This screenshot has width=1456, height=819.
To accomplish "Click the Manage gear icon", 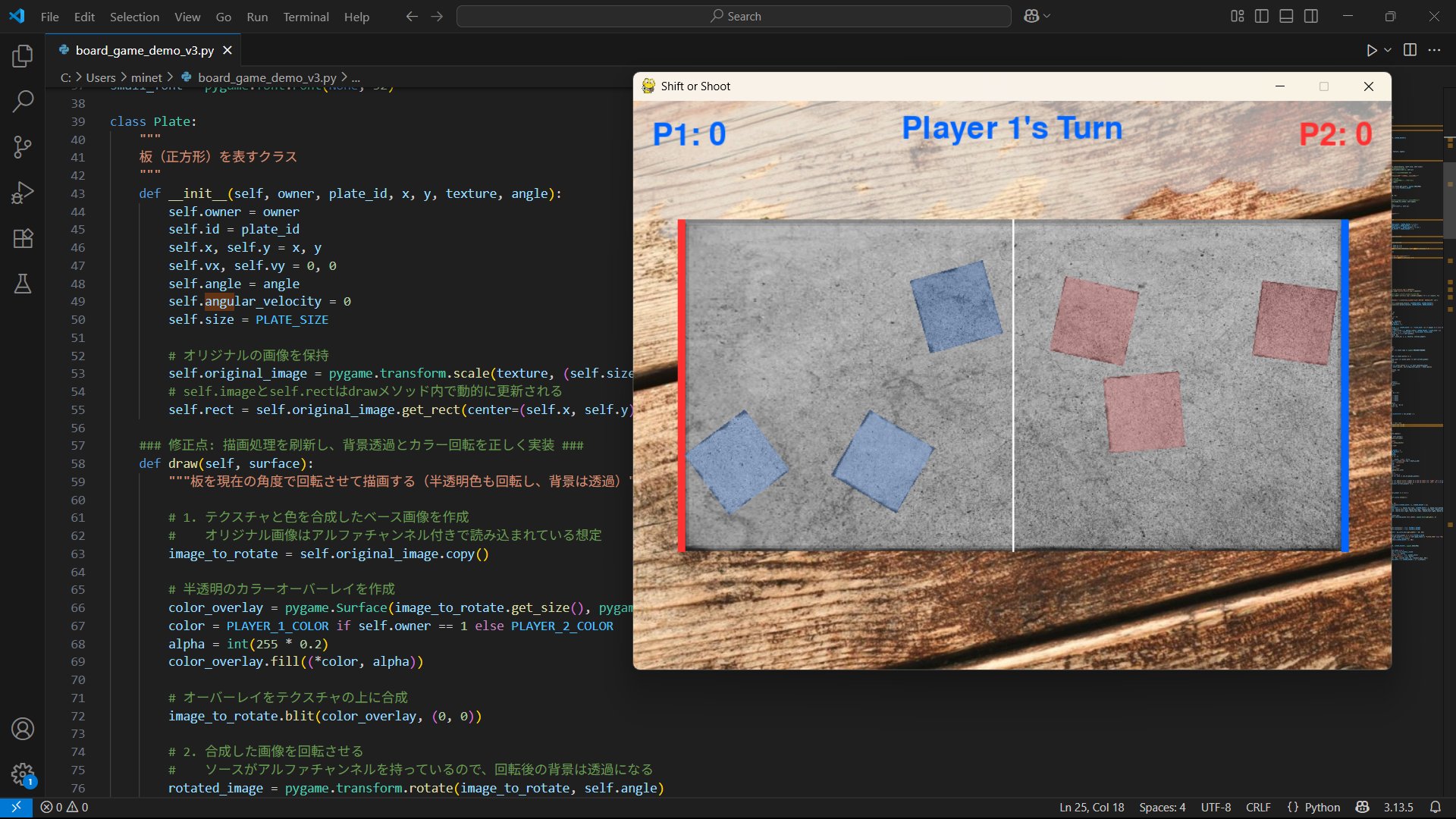I will (x=23, y=774).
